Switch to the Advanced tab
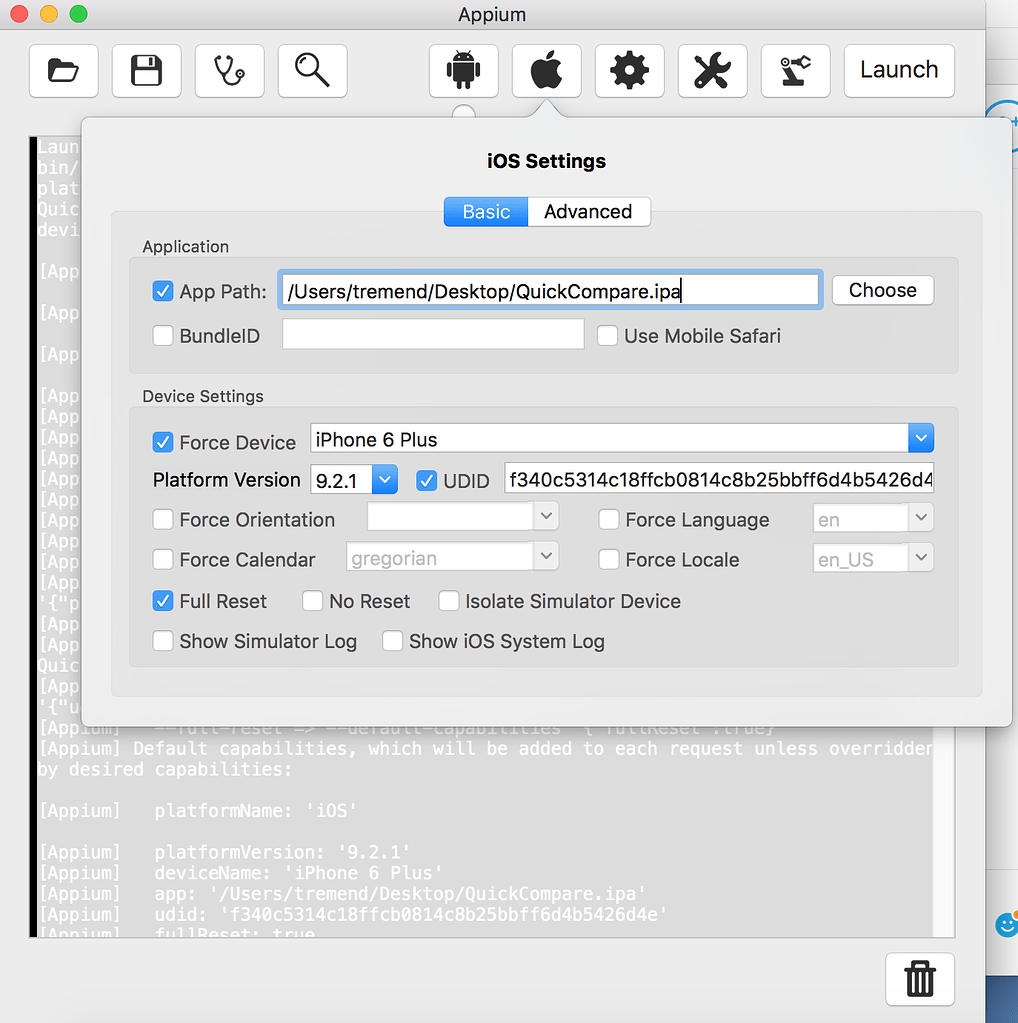Image resolution: width=1018 pixels, height=1023 pixels. click(x=588, y=211)
